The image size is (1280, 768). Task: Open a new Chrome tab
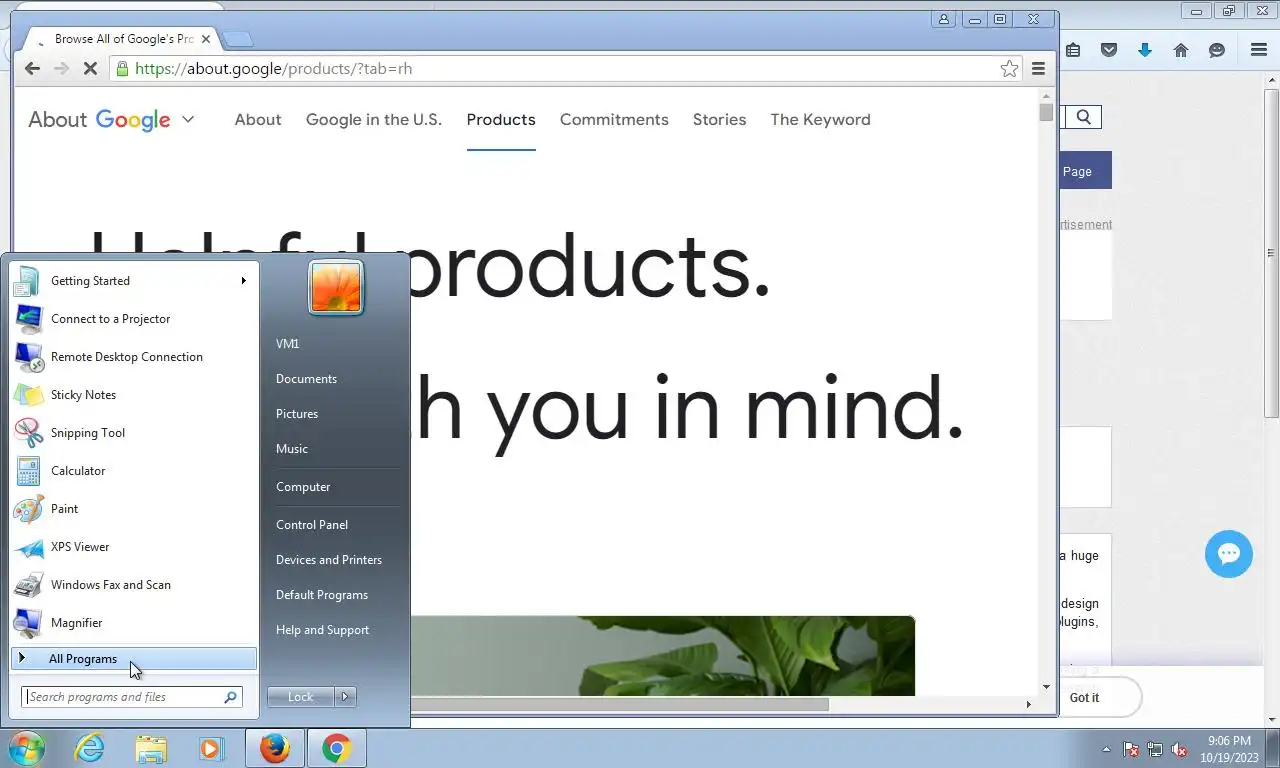238,39
